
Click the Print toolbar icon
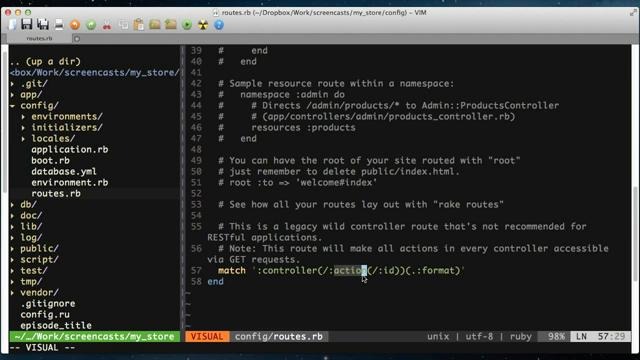[x=59, y=24]
